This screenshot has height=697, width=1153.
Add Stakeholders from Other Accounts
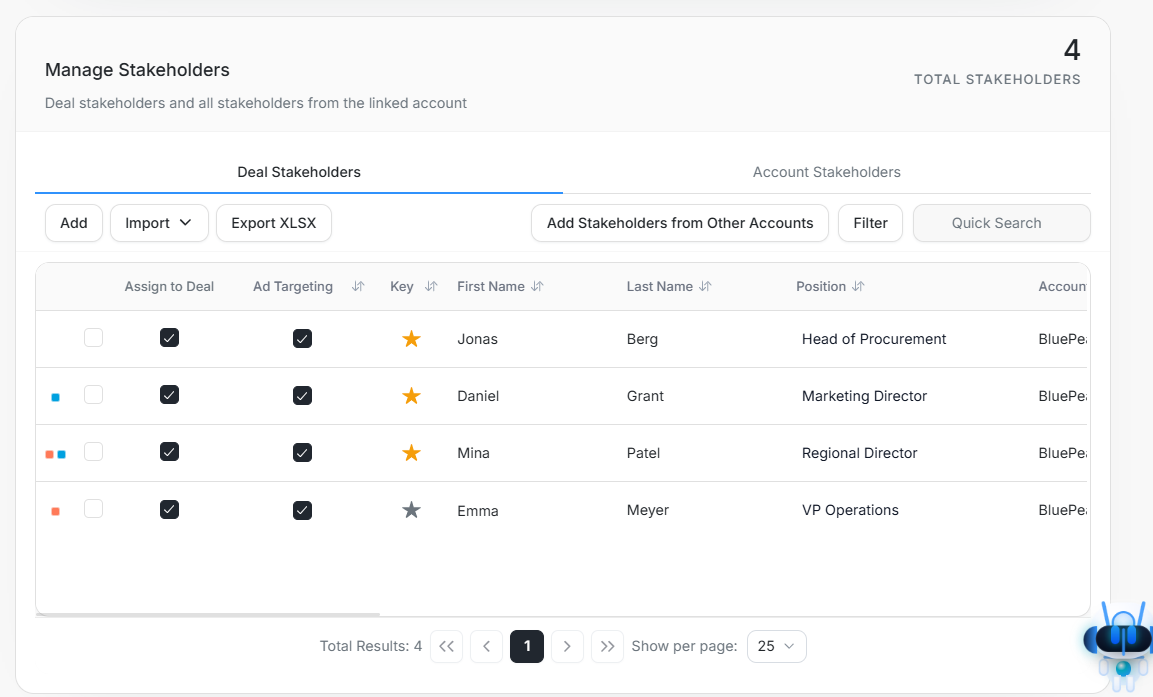coord(680,223)
